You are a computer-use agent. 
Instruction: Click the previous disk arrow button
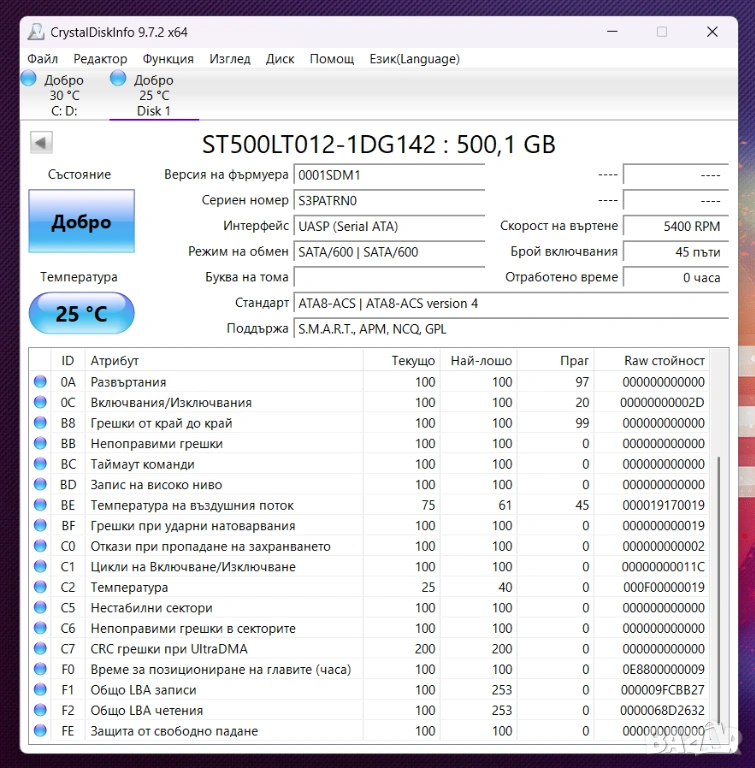pyautogui.click(x=41, y=143)
